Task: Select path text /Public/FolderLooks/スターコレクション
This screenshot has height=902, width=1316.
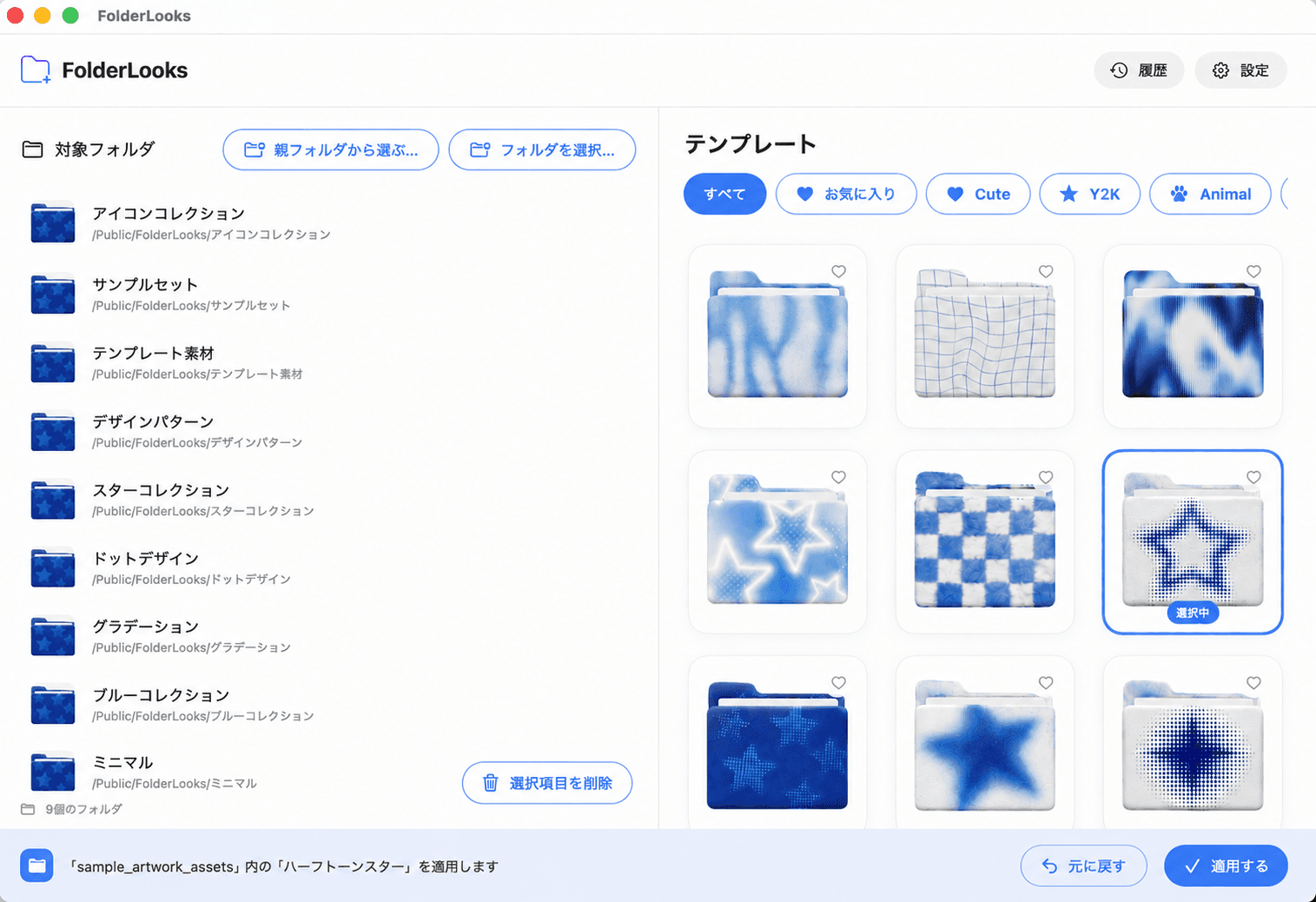Action: point(203,512)
